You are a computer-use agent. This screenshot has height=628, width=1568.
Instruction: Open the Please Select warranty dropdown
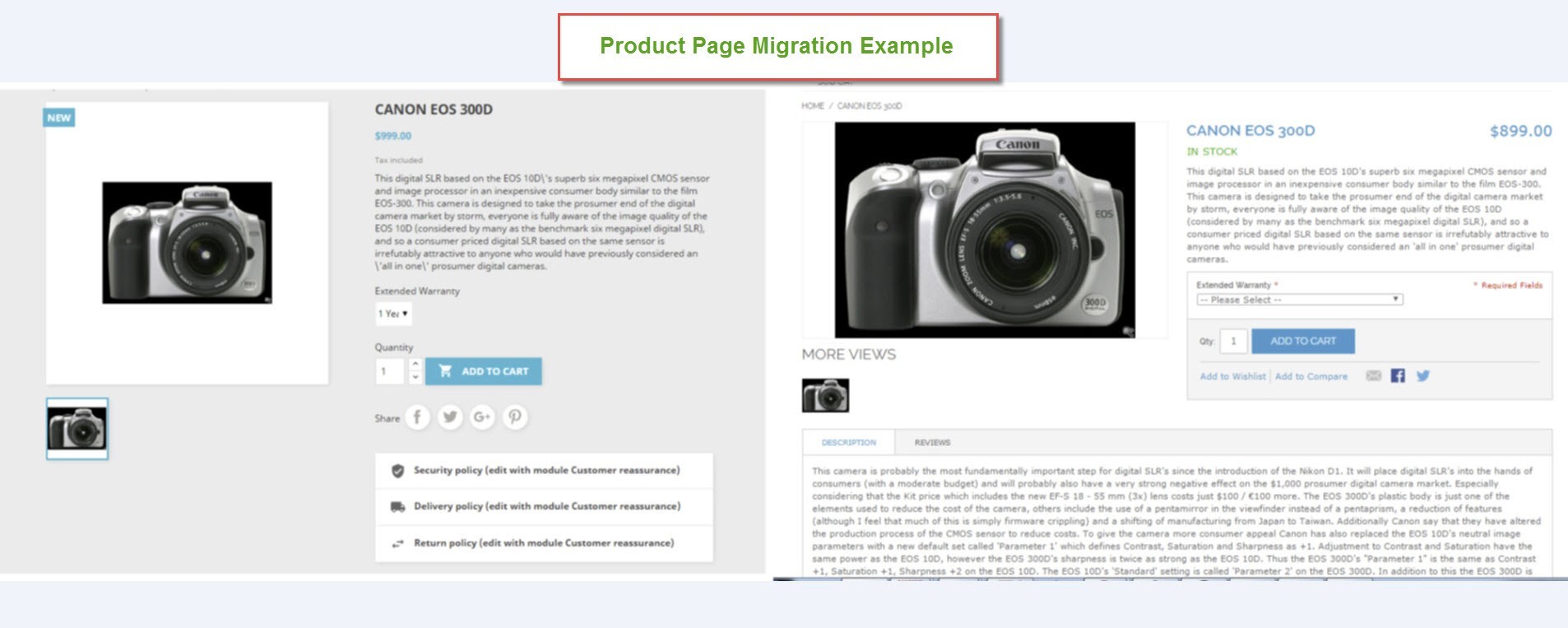[1300, 300]
